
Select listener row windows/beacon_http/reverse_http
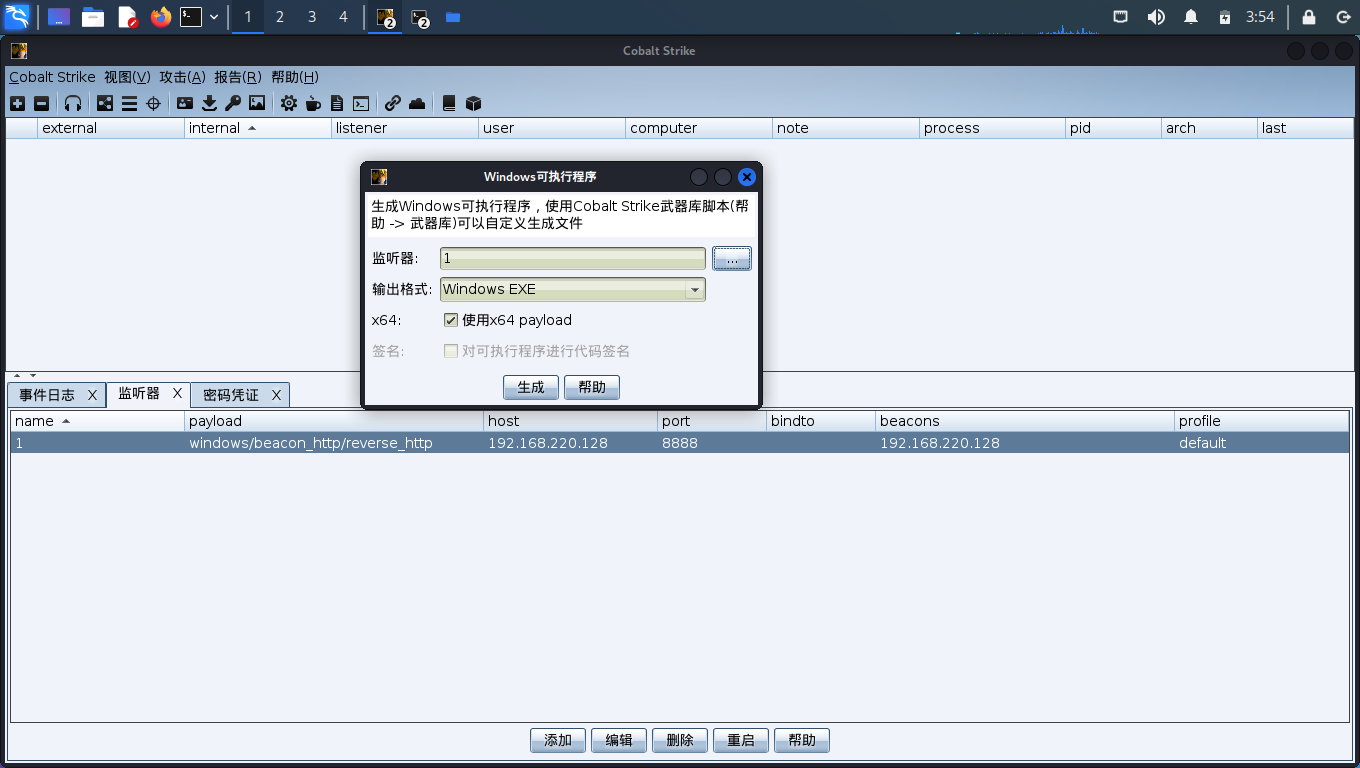(680, 443)
